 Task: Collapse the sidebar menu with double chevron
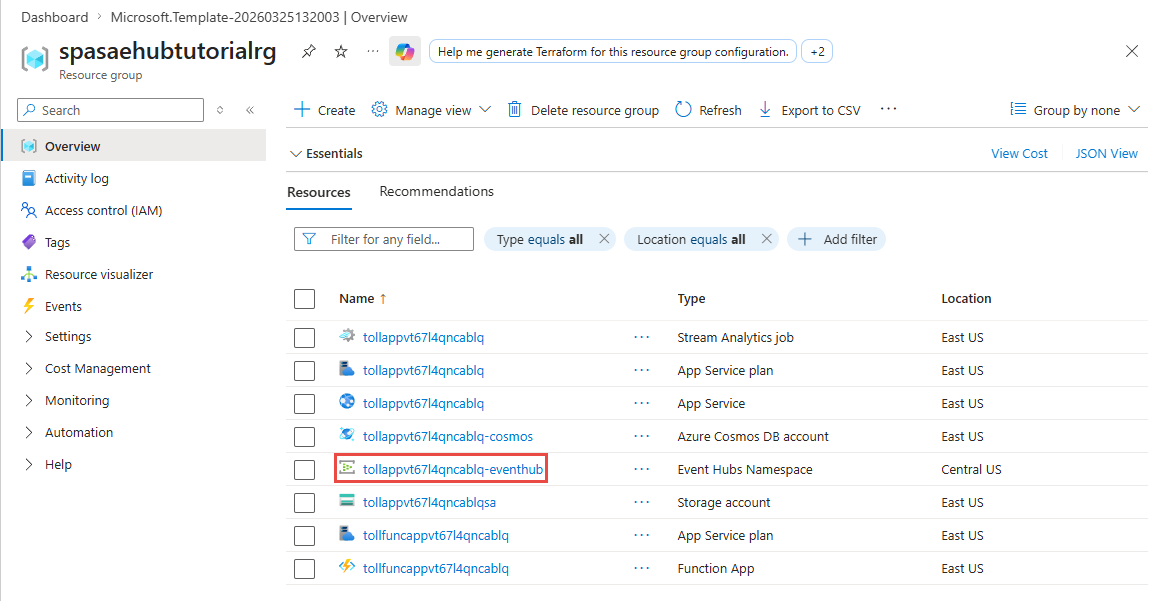(x=250, y=110)
